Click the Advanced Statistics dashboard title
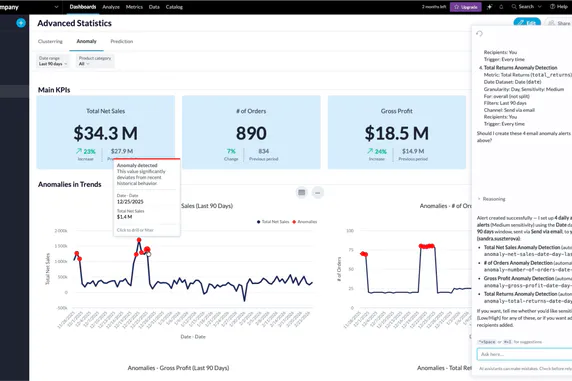The height and width of the screenshot is (381, 572). point(74,23)
